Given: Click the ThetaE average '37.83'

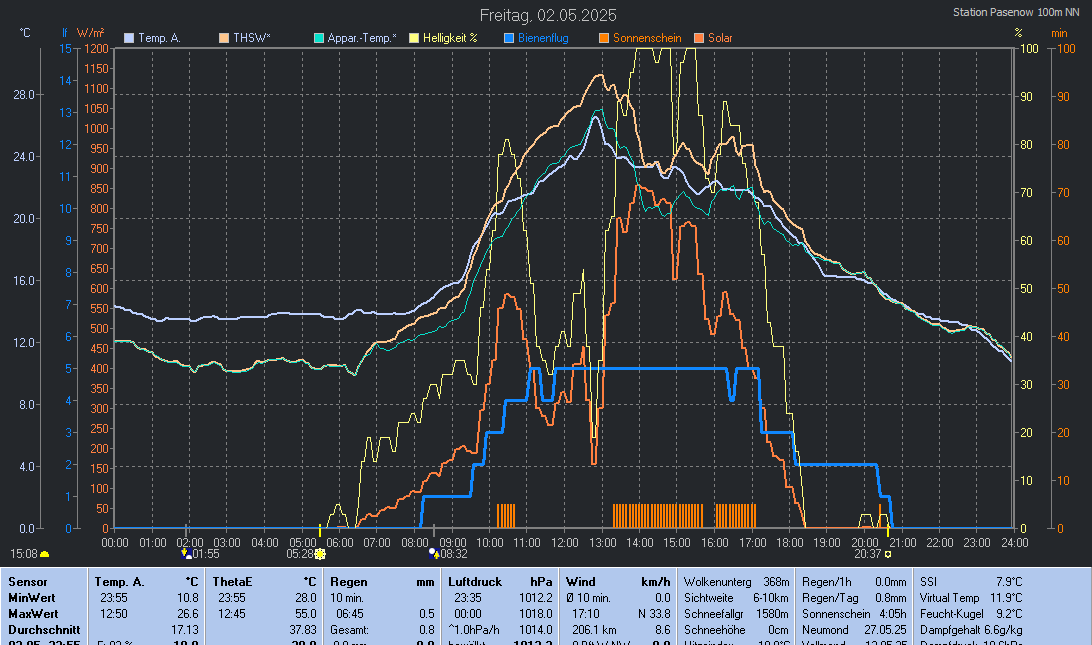Looking at the screenshot, I should [x=302, y=630].
